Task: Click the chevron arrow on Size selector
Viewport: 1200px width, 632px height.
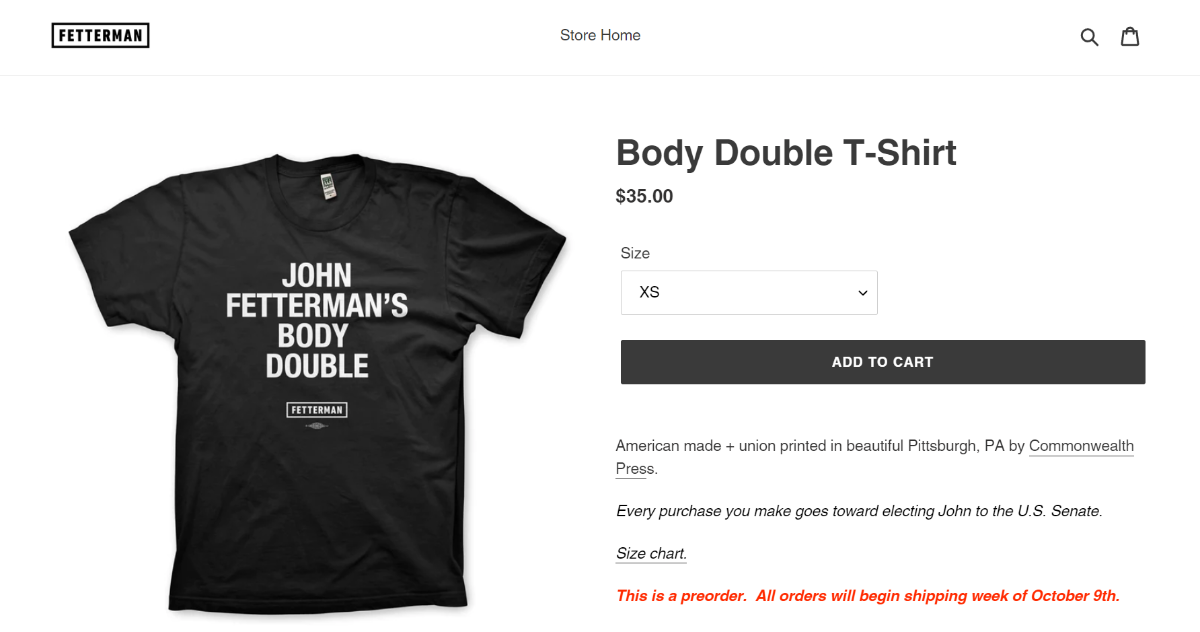Action: [862, 293]
